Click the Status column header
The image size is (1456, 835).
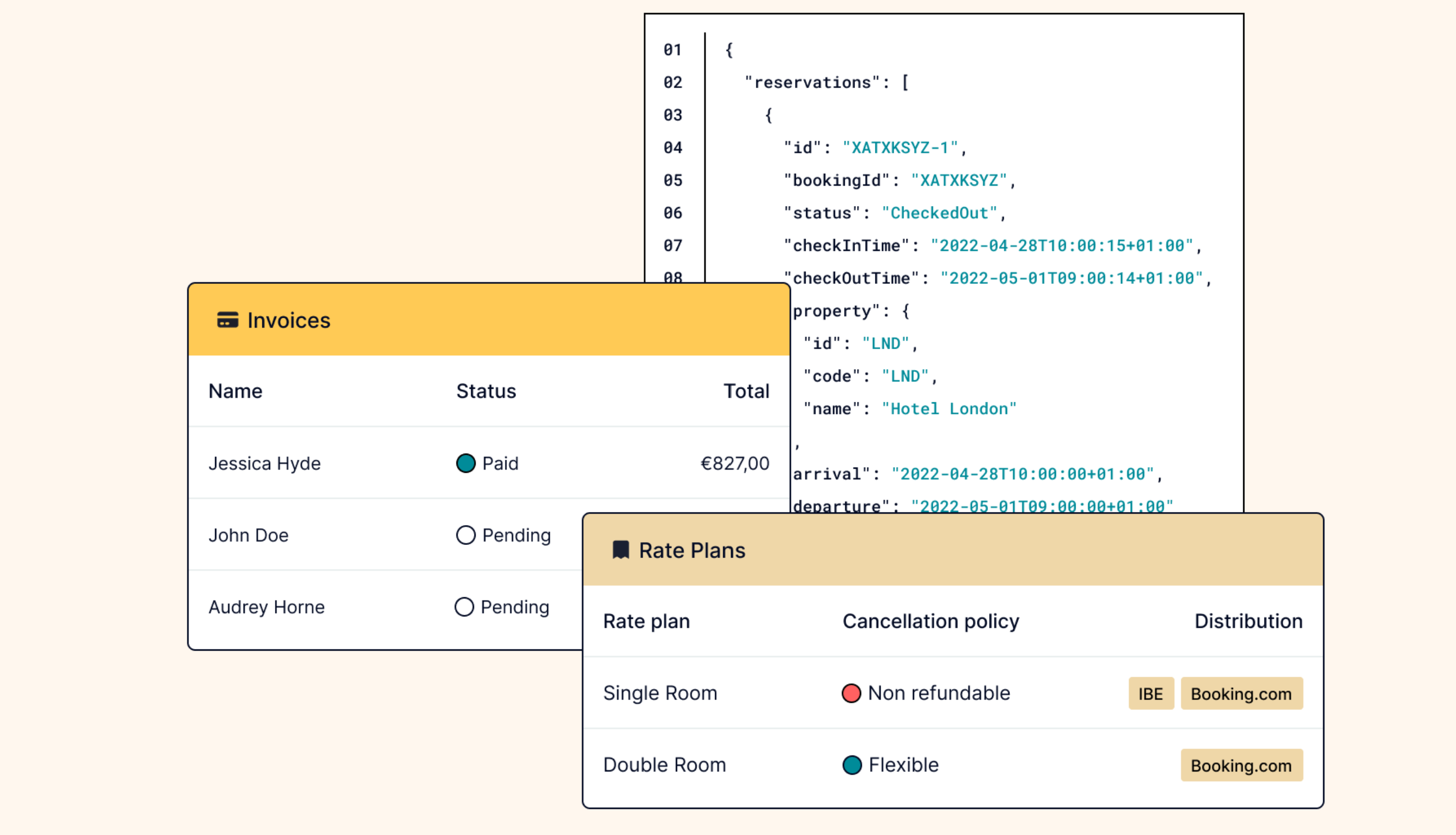(x=486, y=391)
